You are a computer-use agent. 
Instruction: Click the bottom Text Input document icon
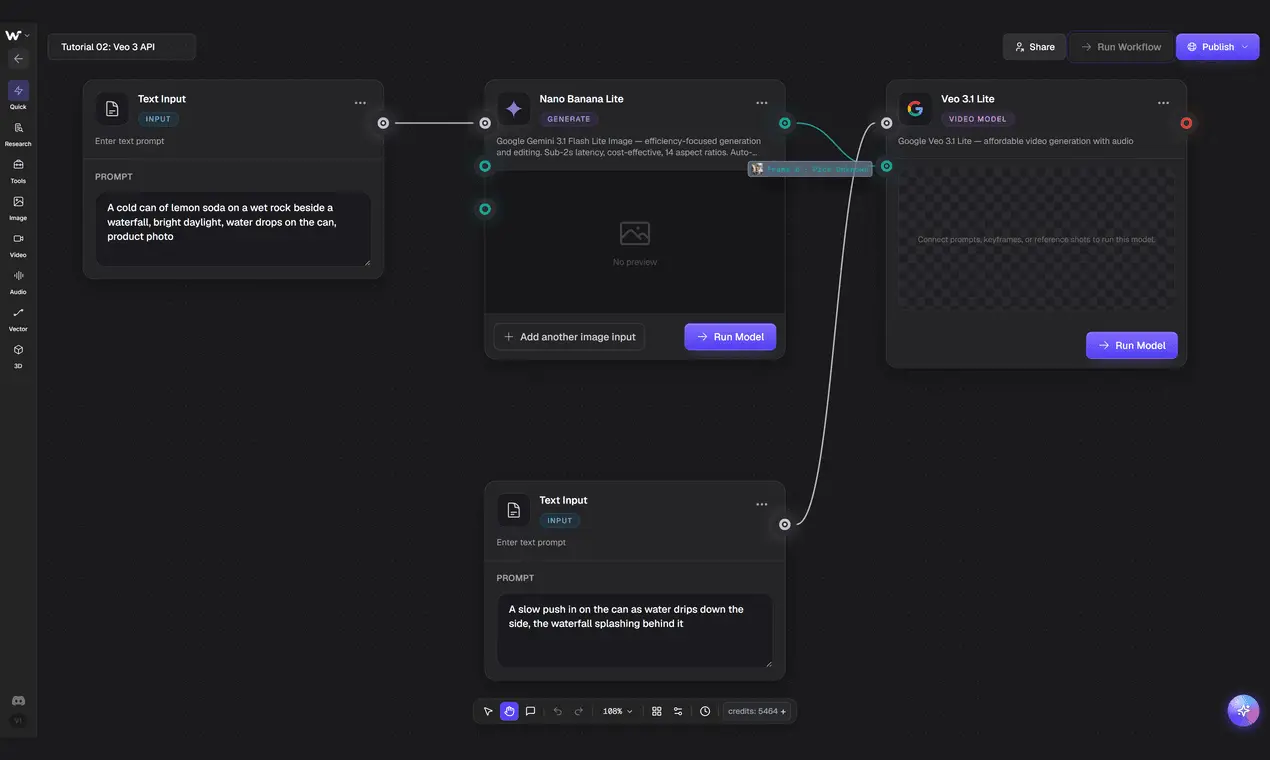[514, 510]
